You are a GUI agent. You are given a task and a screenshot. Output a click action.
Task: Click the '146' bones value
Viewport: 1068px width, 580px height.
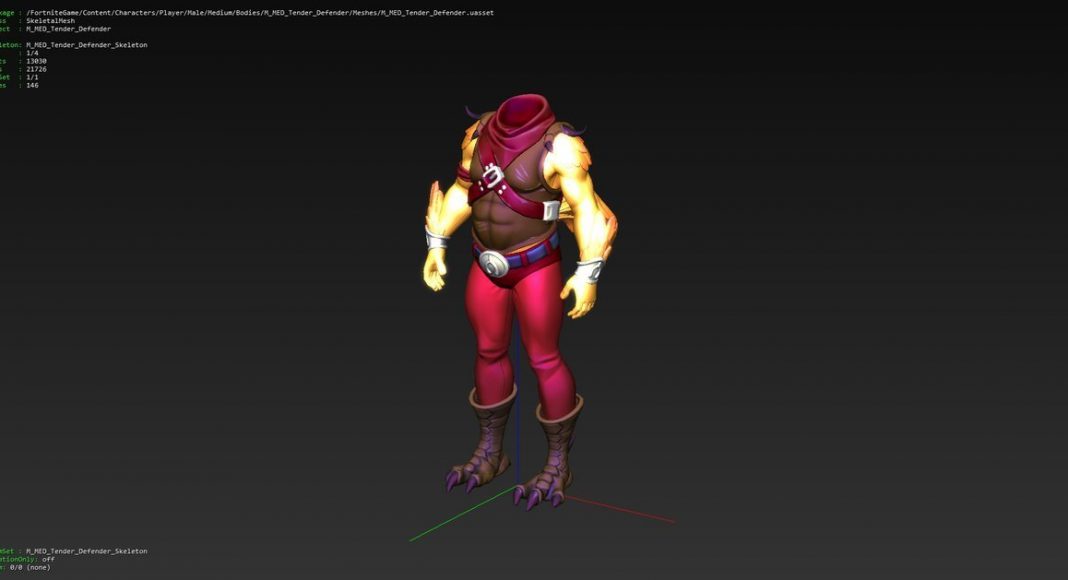32,86
